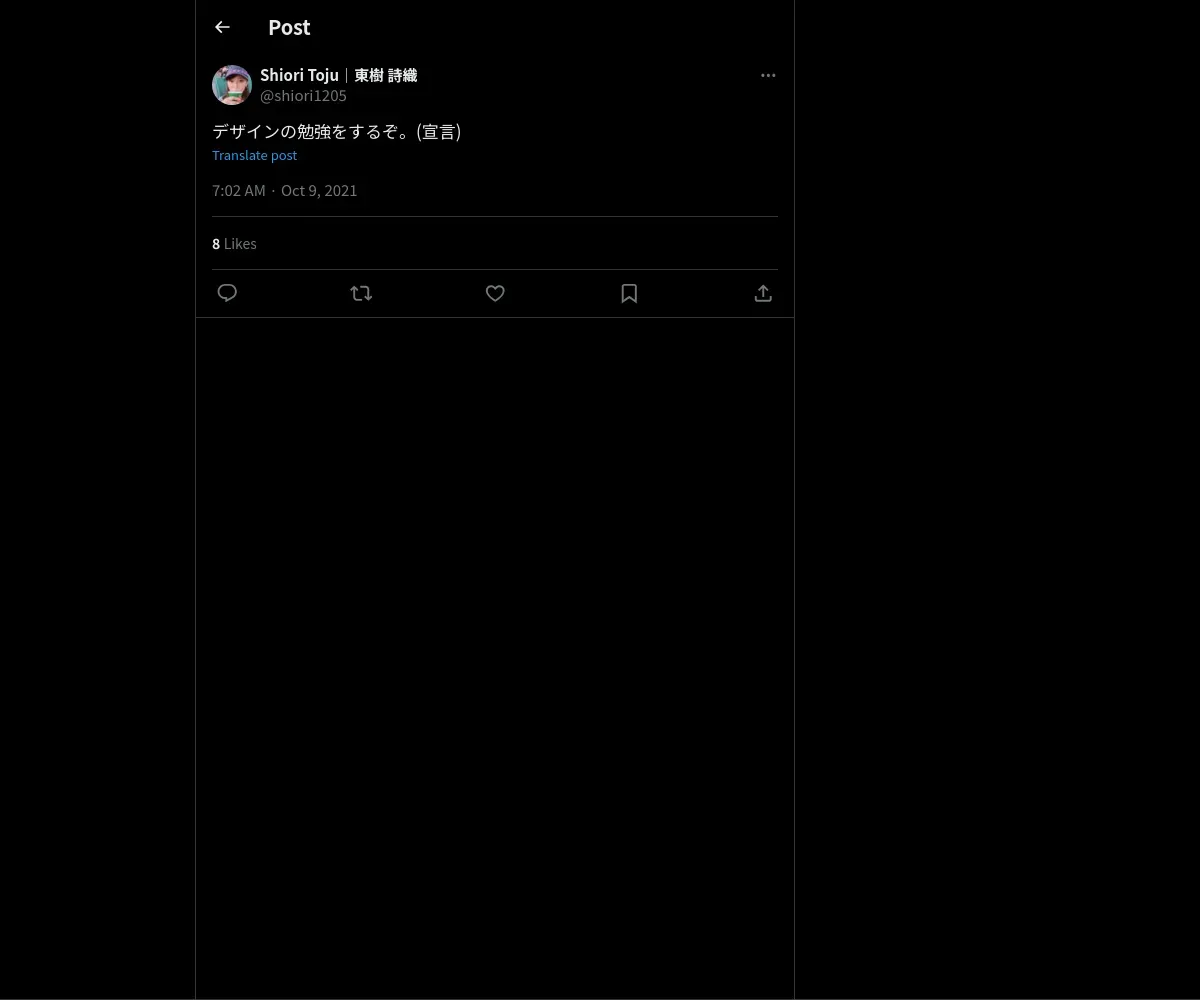The height and width of the screenshot is (1000, 1200).
Task: Click the Translate post link
Action: [x=254, y=155]
